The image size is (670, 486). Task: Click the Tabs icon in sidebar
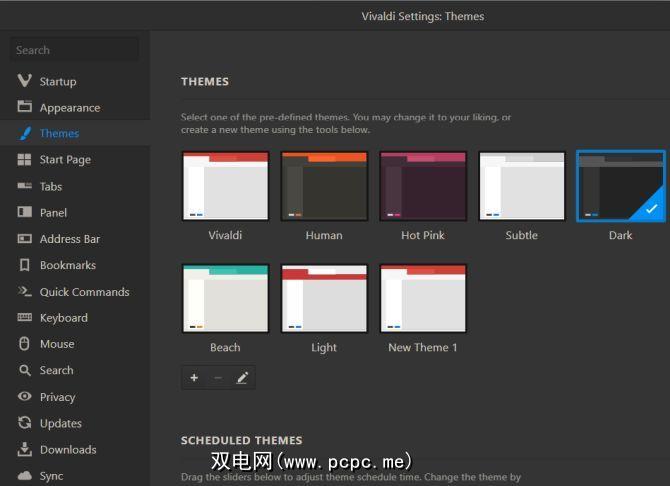pos(24,186)
